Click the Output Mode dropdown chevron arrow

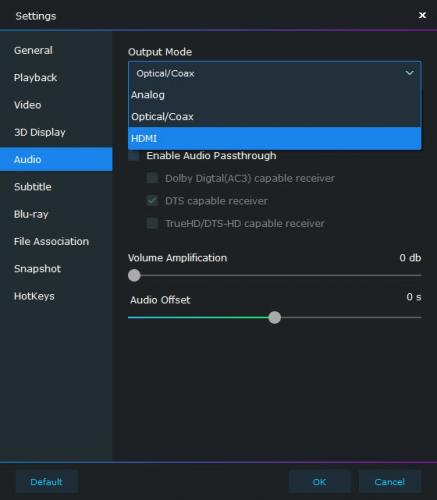pyautogui.click(x=409, y=73)
